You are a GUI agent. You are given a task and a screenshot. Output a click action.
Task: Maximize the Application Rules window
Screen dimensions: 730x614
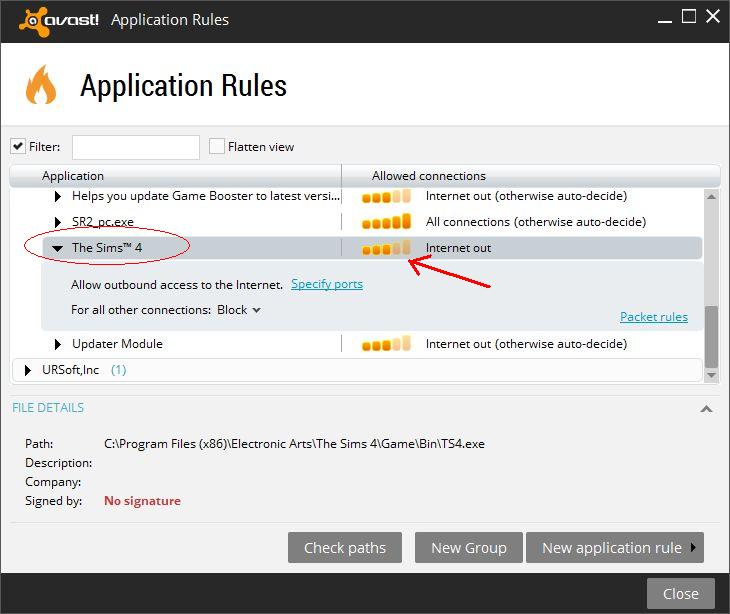click(x=689, y=17)
